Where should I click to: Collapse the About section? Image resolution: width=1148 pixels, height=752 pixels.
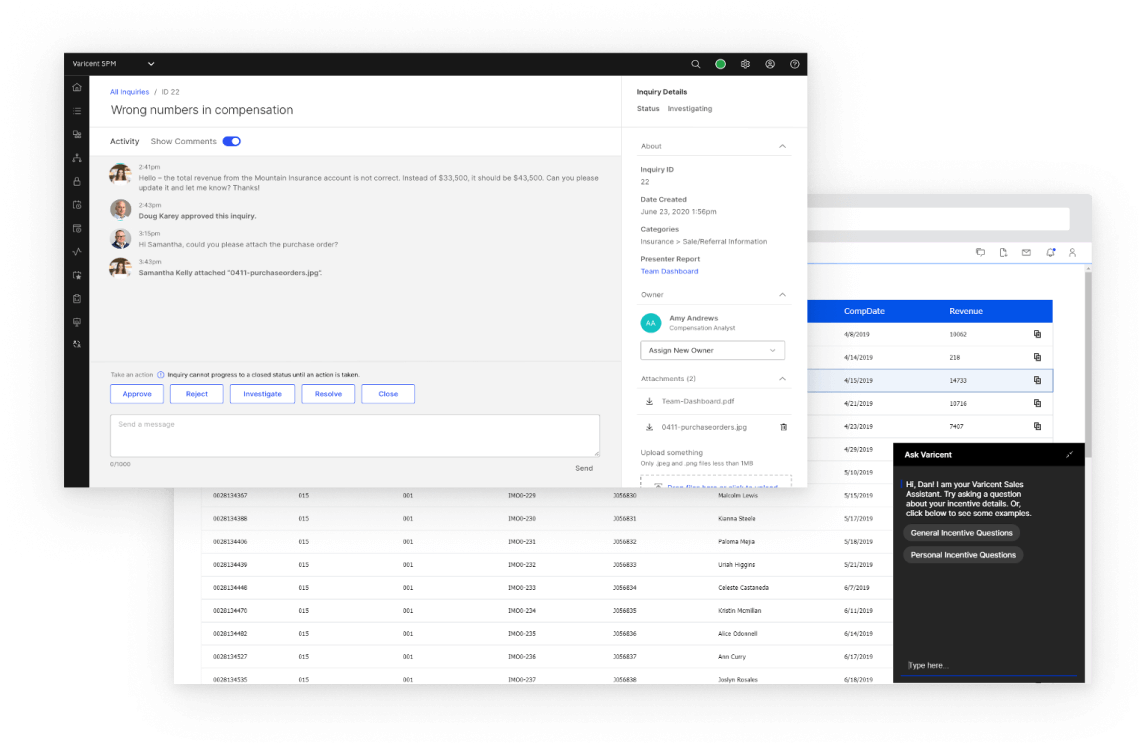pyautogui.click(x=782, y=146)
